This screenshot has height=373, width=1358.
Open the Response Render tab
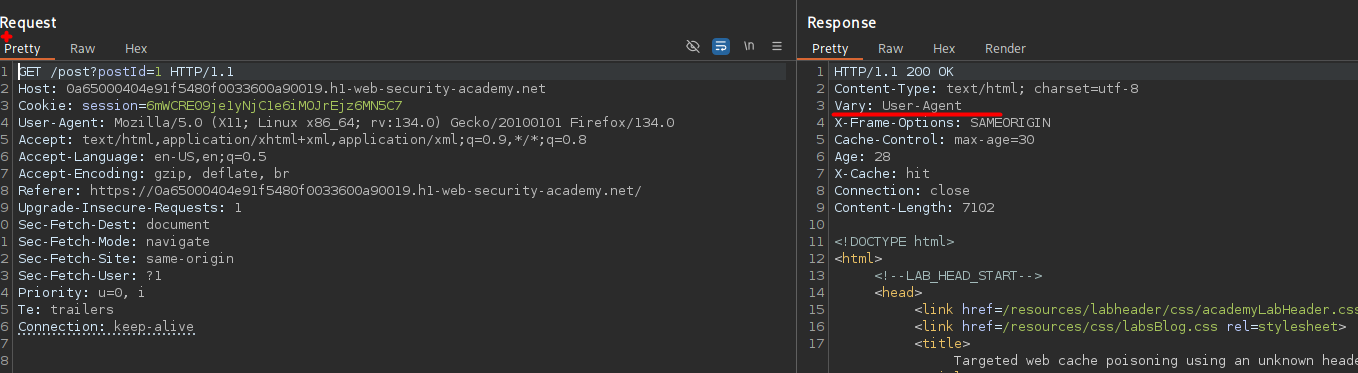pyautogui.click(x=1005, y=48)
